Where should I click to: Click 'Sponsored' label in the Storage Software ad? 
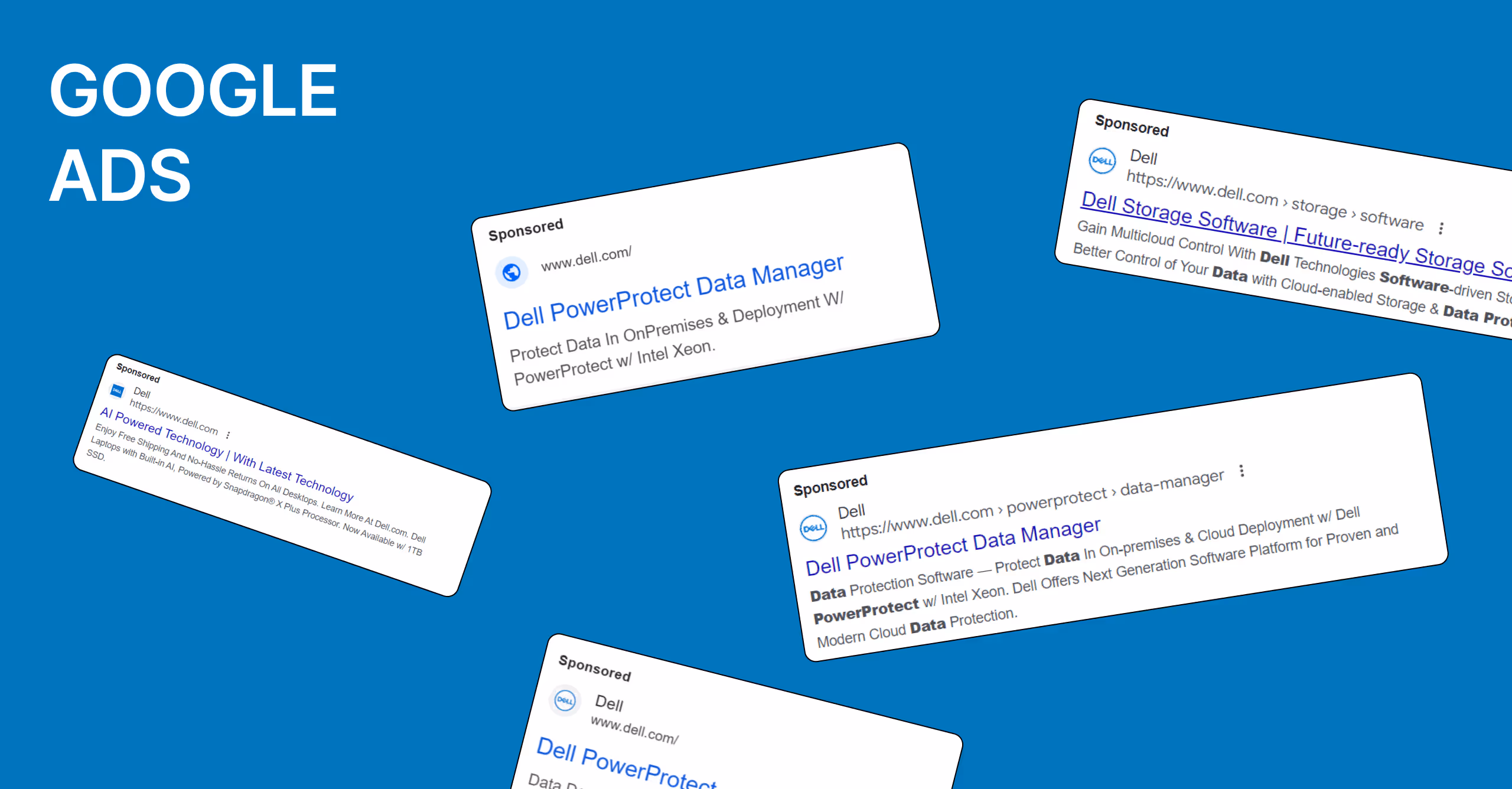[1132, 126]
